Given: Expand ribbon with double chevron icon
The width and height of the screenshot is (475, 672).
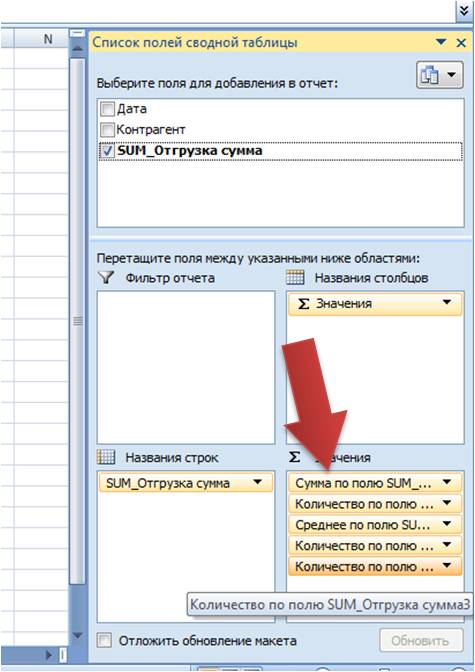Looking at the screenshot, I should [464, 10].
